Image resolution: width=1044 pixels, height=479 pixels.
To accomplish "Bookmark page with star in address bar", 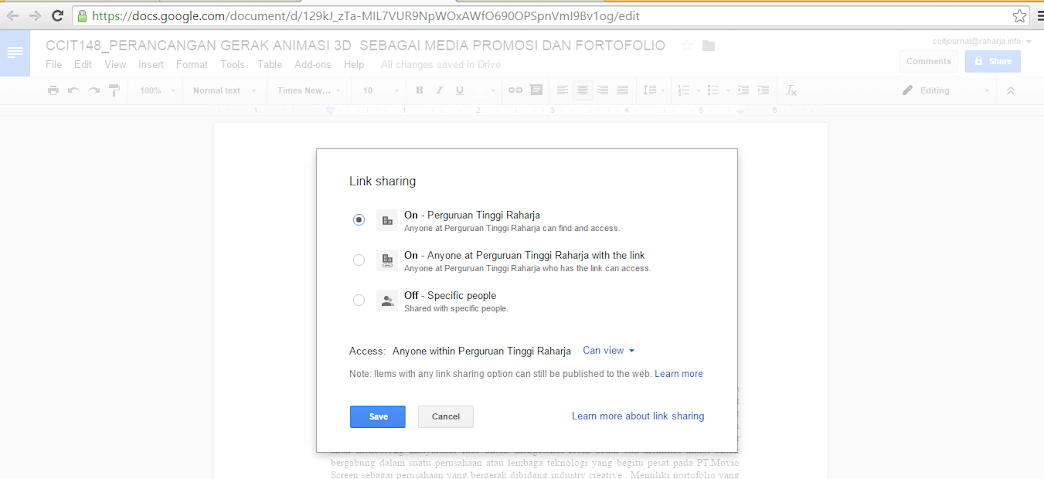I will click(x=1019, y=16).
